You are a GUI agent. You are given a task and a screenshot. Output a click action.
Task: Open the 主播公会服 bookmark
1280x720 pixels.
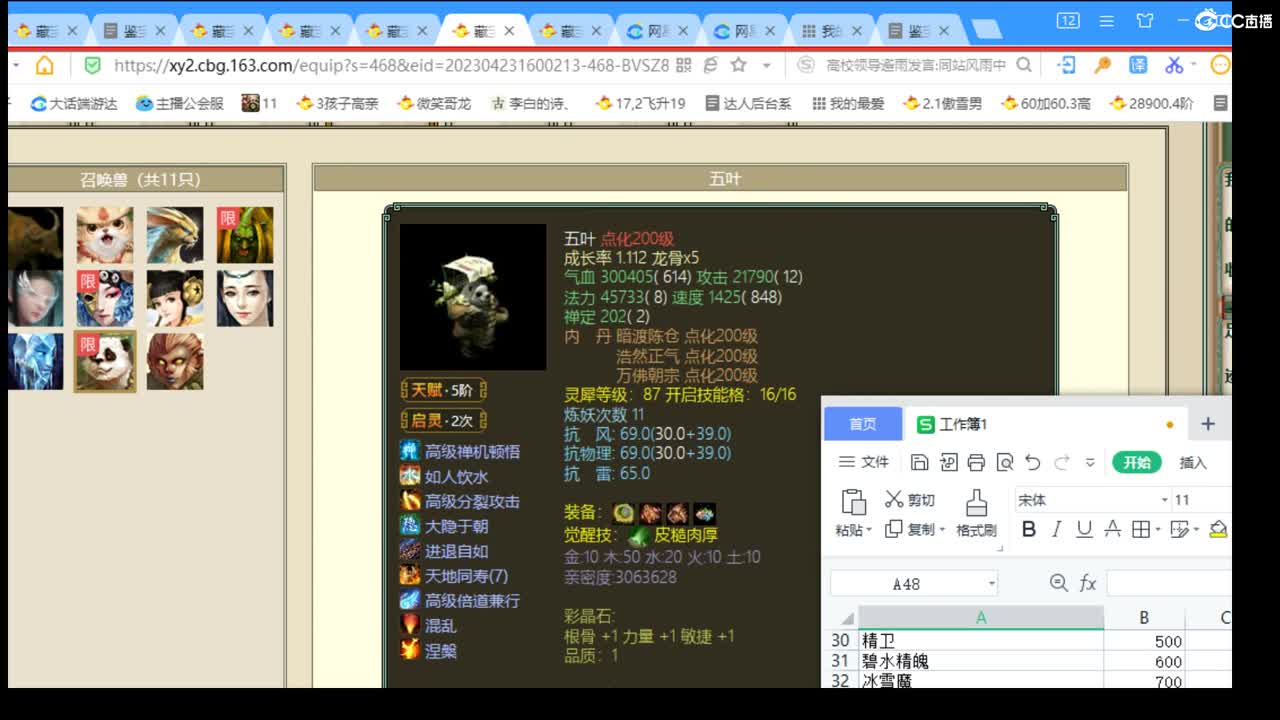coord(180,103)
